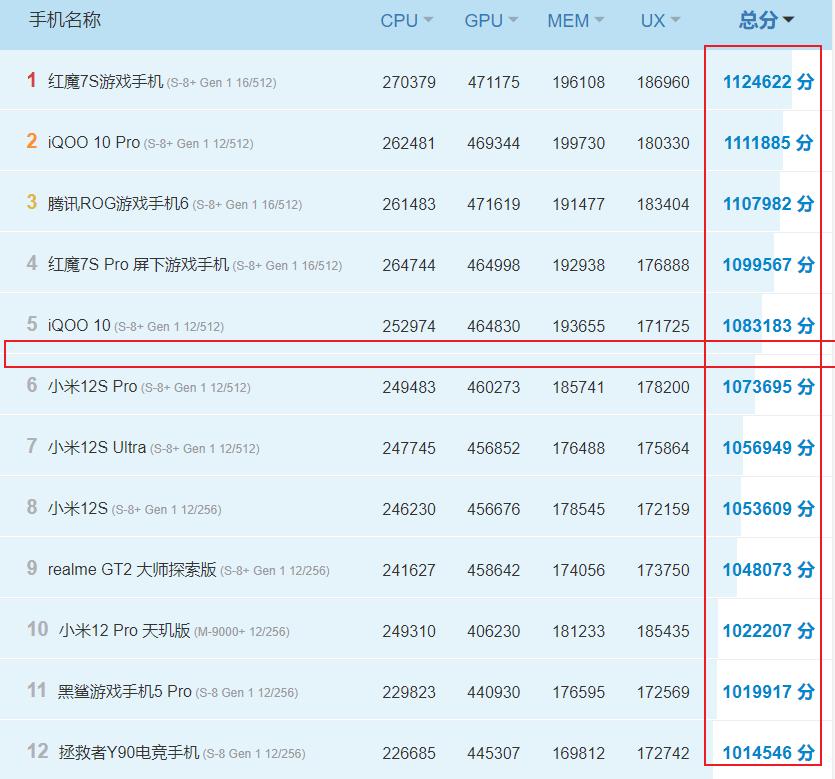Image resolution: width=835 pixels, height=779 pixels.
Task: Click UX score 180330
Action: (x=663, y=143)
